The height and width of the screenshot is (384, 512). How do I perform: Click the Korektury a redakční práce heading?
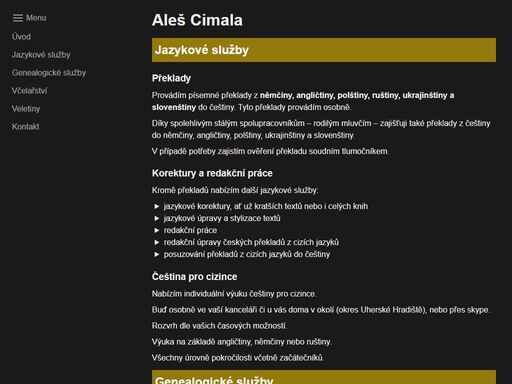pyautogui.click(x=212, y=173)
